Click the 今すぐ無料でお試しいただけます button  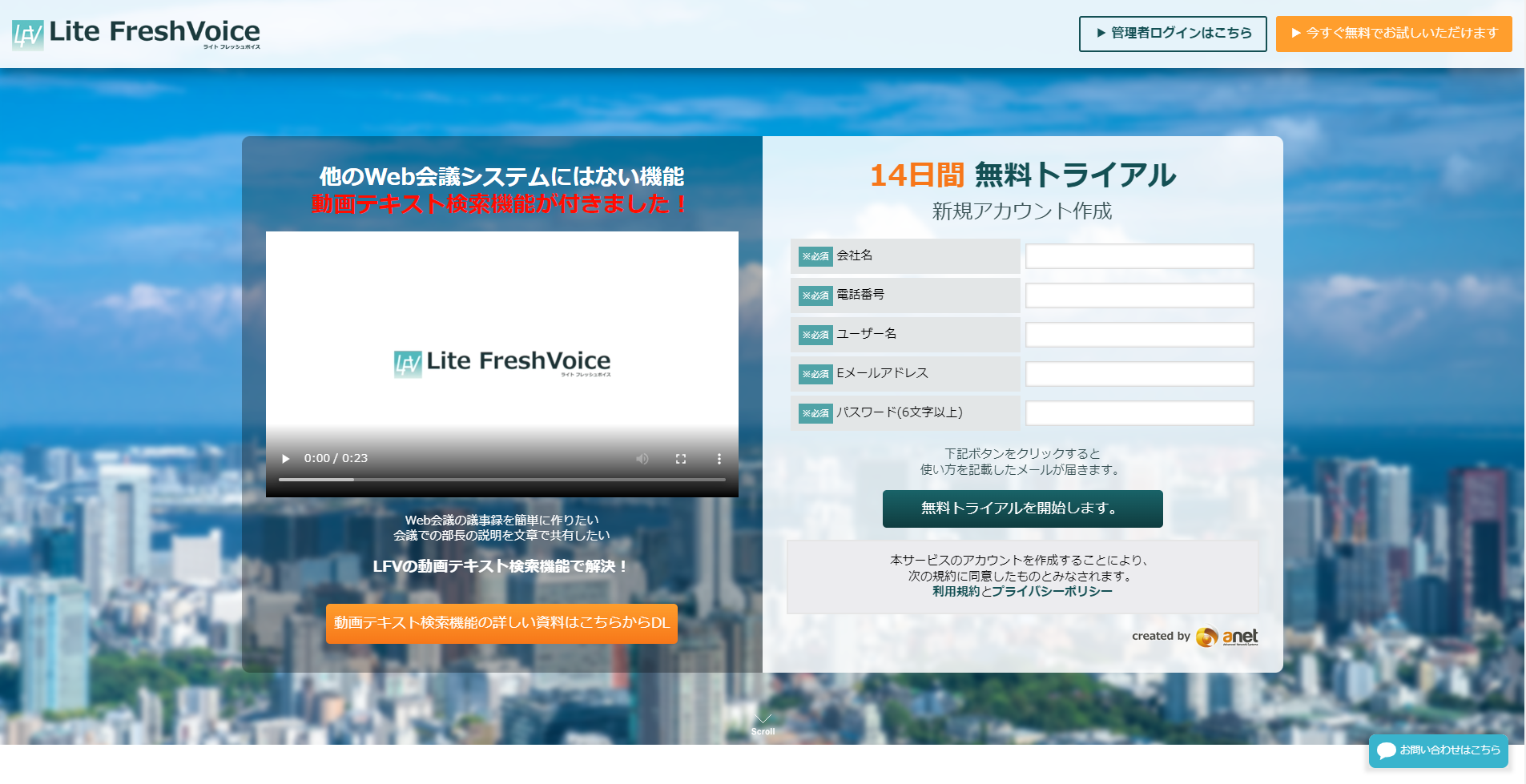(1394, 34)
